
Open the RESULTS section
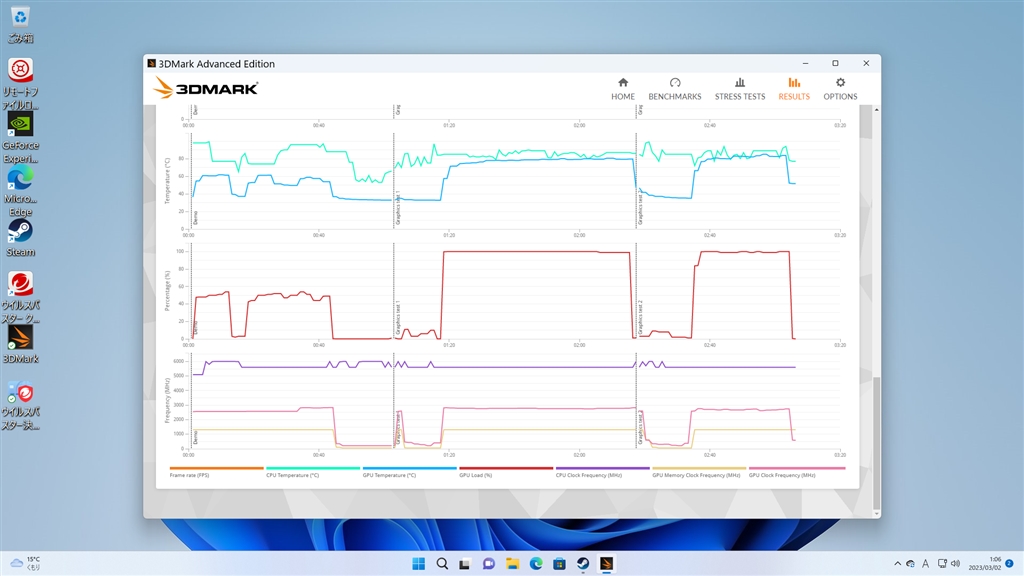pos(793,89)
